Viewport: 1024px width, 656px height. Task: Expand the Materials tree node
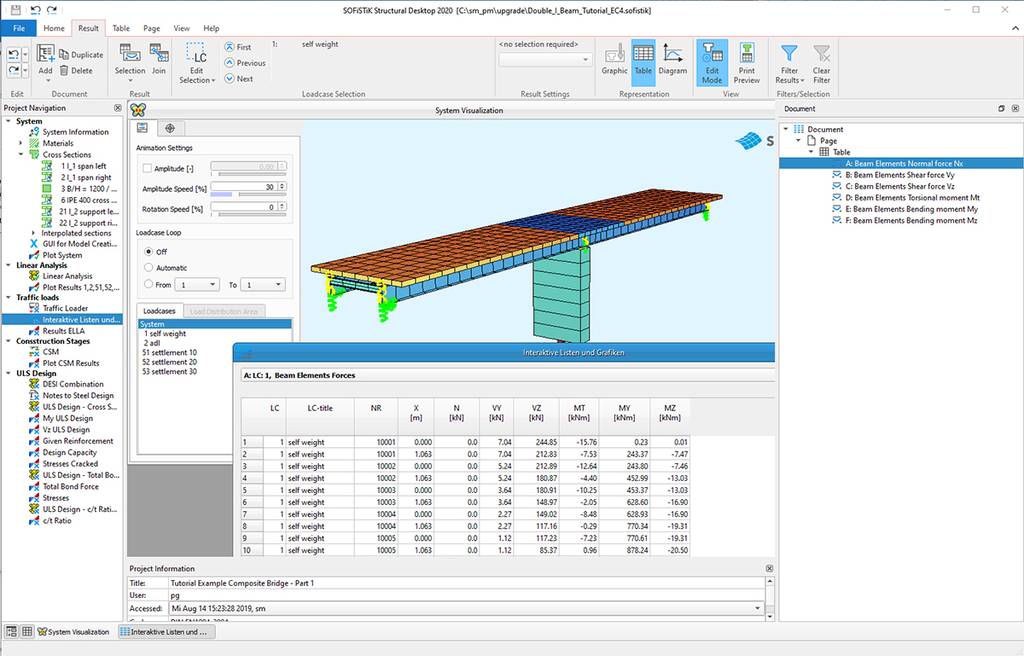click(21, 143)
